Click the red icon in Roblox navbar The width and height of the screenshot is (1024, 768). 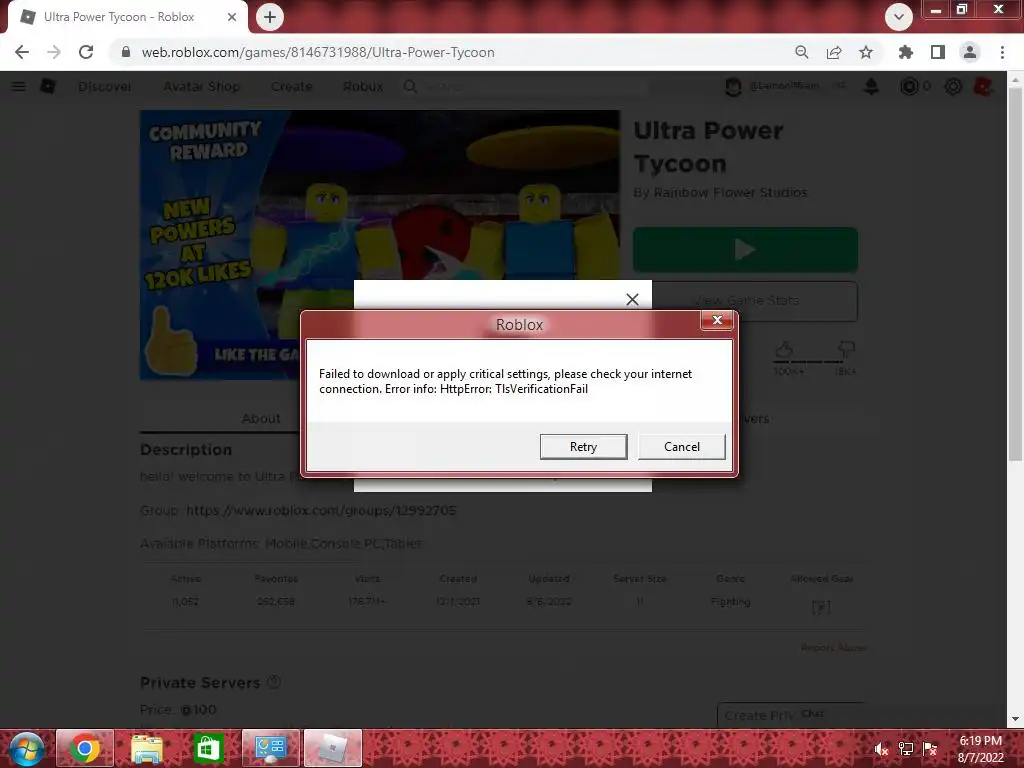click(x=983, y=86)
